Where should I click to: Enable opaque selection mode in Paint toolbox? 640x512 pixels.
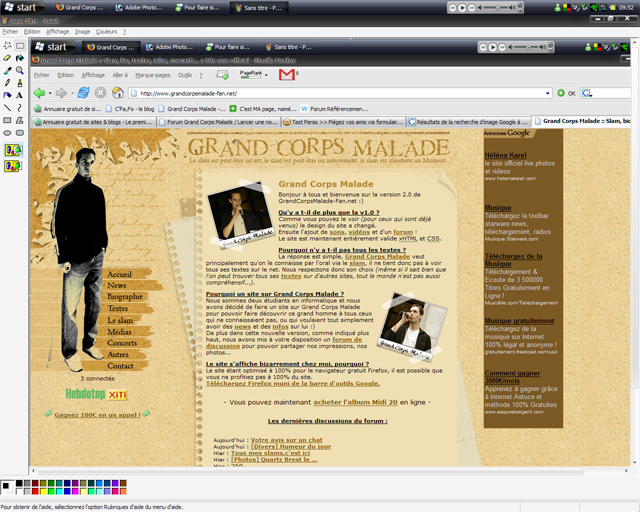13,150
